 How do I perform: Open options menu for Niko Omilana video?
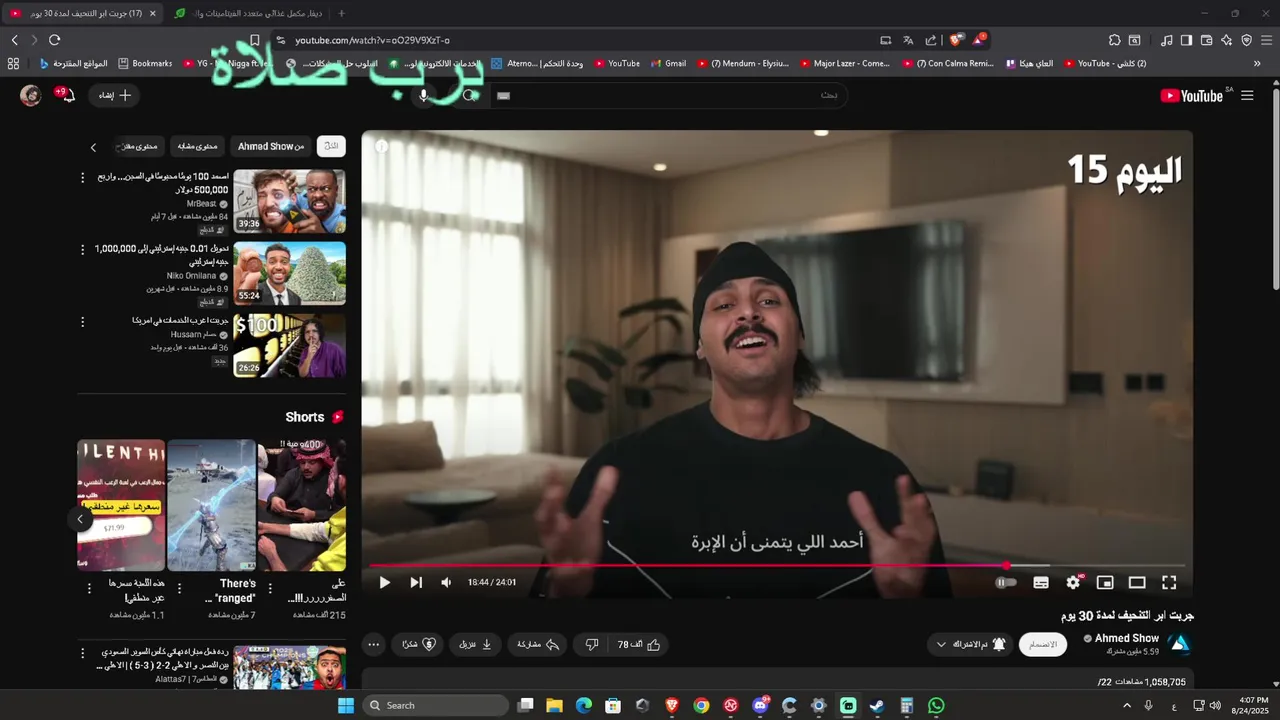(83, 249)
